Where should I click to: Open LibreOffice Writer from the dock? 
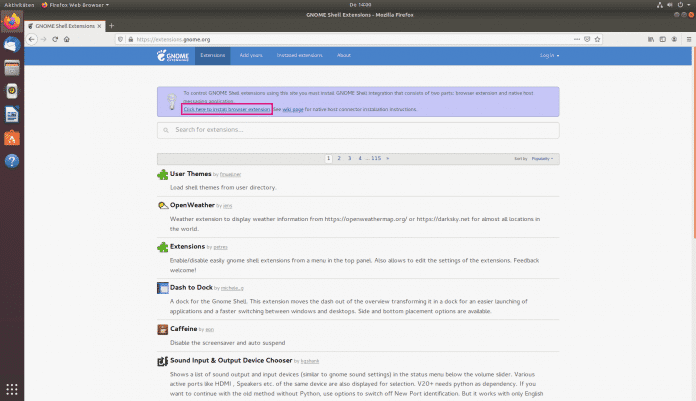tap(11, 115)
